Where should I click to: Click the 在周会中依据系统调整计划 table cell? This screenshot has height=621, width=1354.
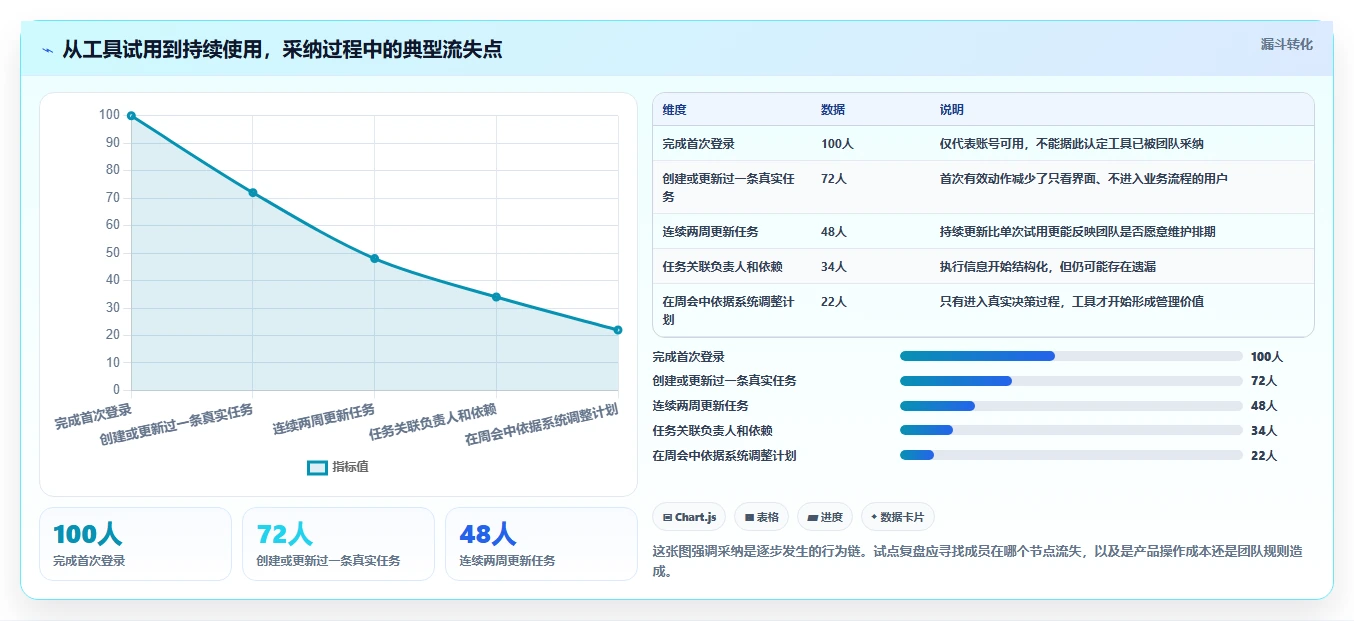(x=732, y=310)
